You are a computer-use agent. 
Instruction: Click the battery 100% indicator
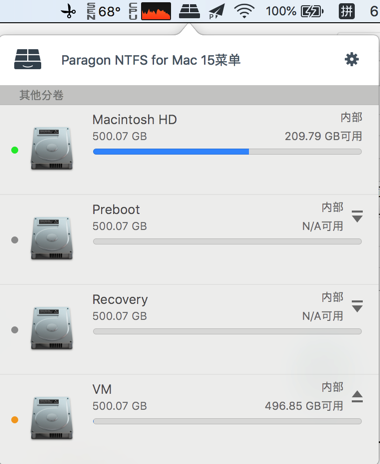tap(295, 12)
